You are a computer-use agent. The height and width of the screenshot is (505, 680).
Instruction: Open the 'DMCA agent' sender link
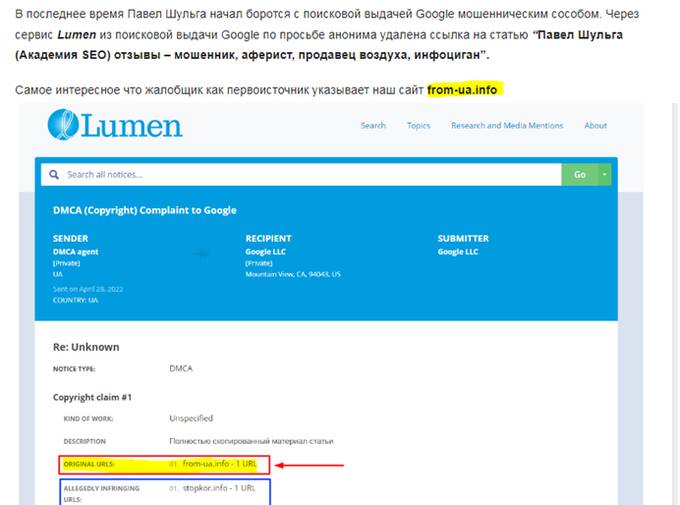click(x=75, y=252)
